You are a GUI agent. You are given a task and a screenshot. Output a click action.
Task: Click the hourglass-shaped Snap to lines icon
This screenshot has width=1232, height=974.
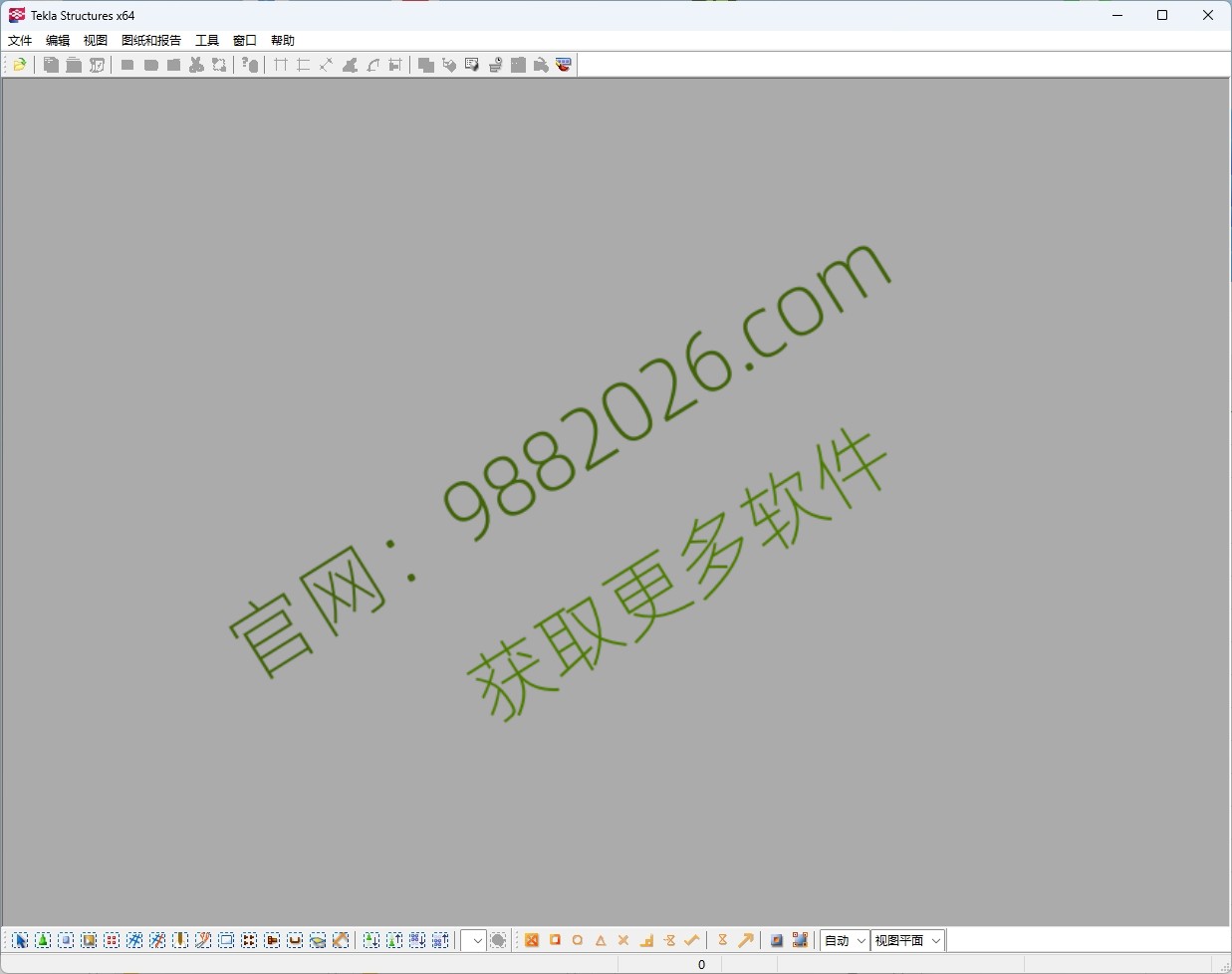tap(723, 940)
